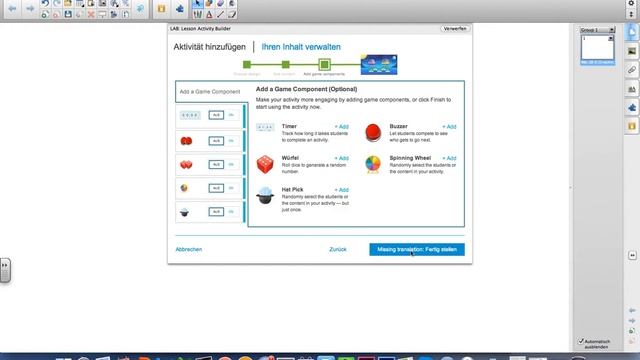Add the Würfel dice component
Viewport: 640px width, 360px height.
(342, 158)
